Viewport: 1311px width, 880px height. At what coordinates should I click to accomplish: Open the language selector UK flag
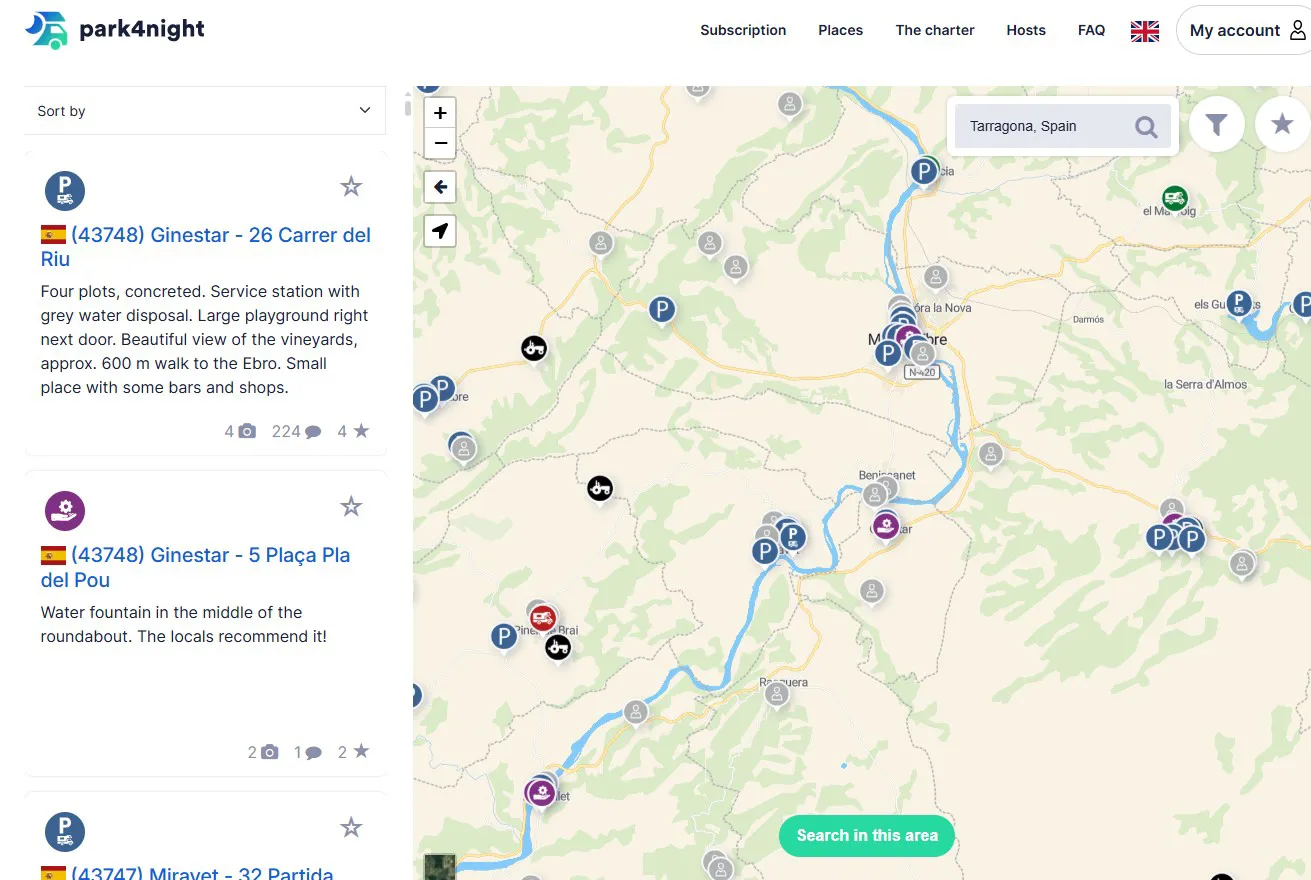(x=1145, y=31)
